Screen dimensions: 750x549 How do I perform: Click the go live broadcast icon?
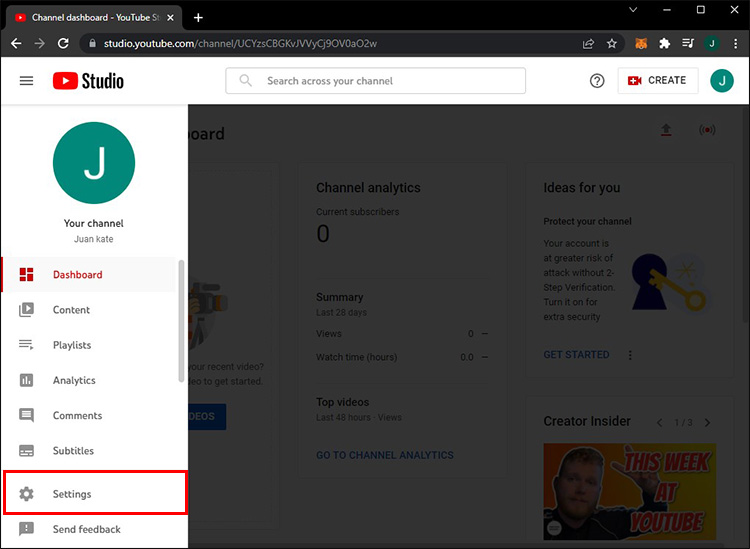[x=707, y=130]
